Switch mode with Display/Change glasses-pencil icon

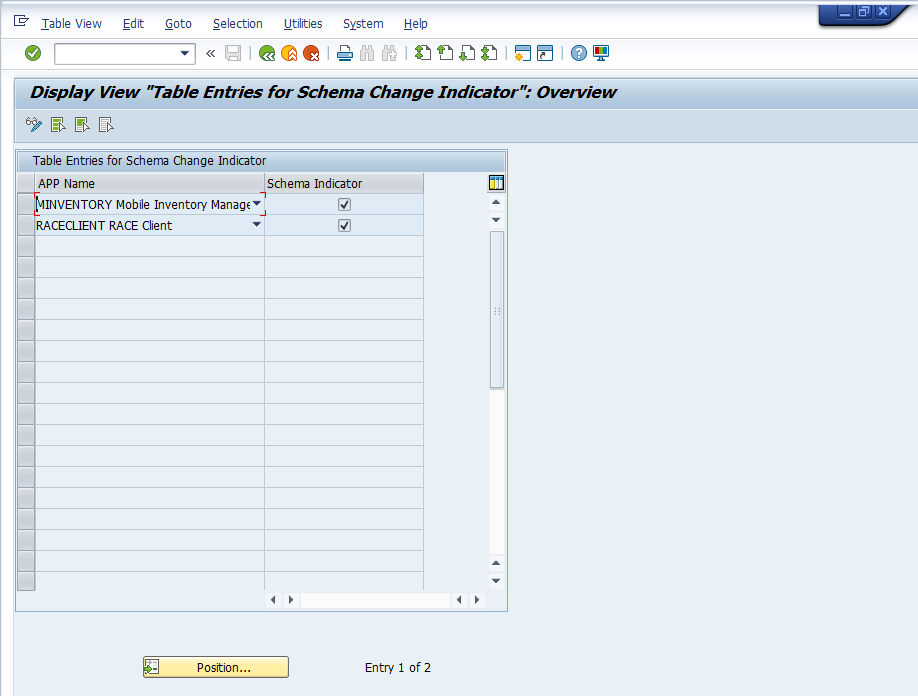coord(34,125)
